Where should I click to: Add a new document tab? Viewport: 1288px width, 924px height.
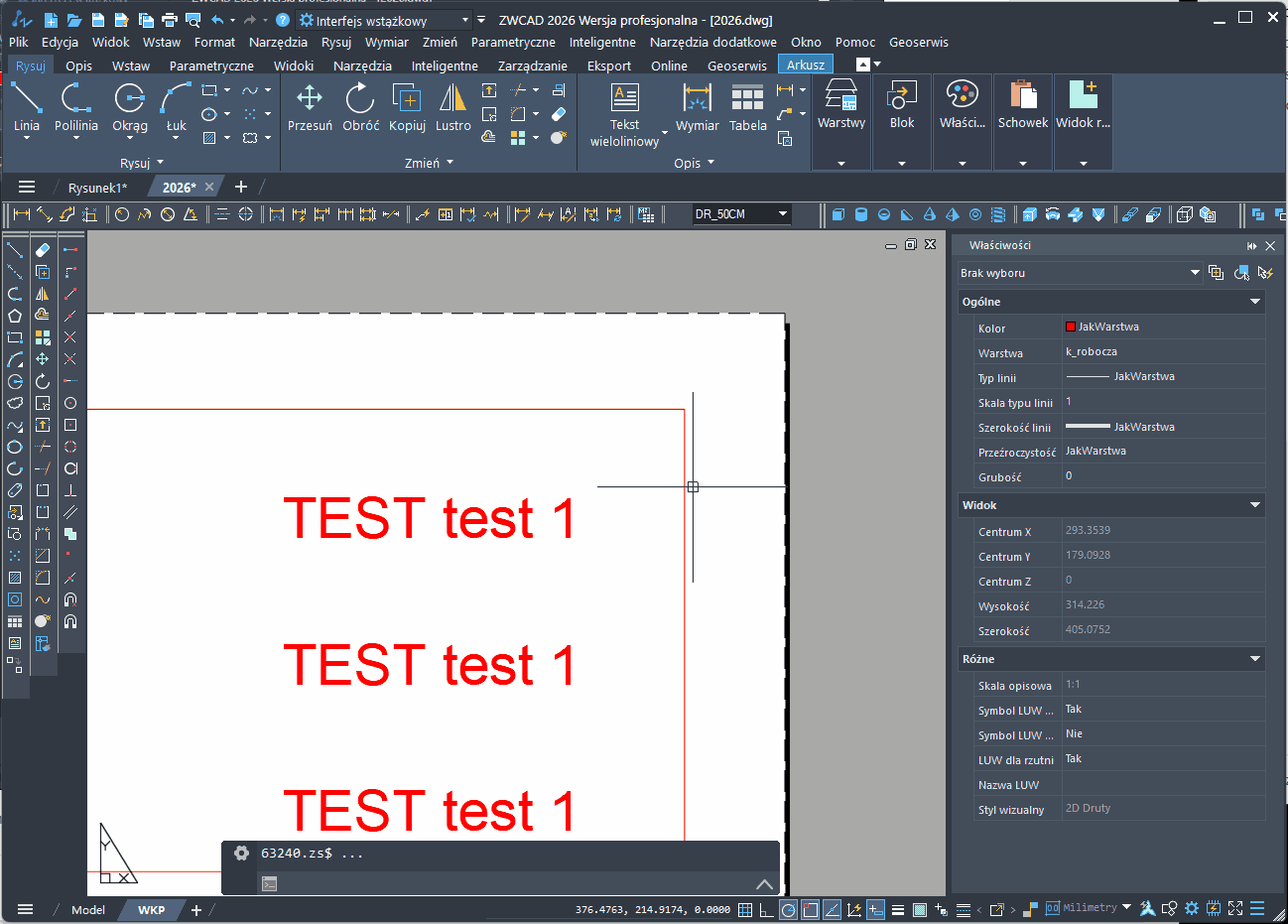(x=240, y=187)
